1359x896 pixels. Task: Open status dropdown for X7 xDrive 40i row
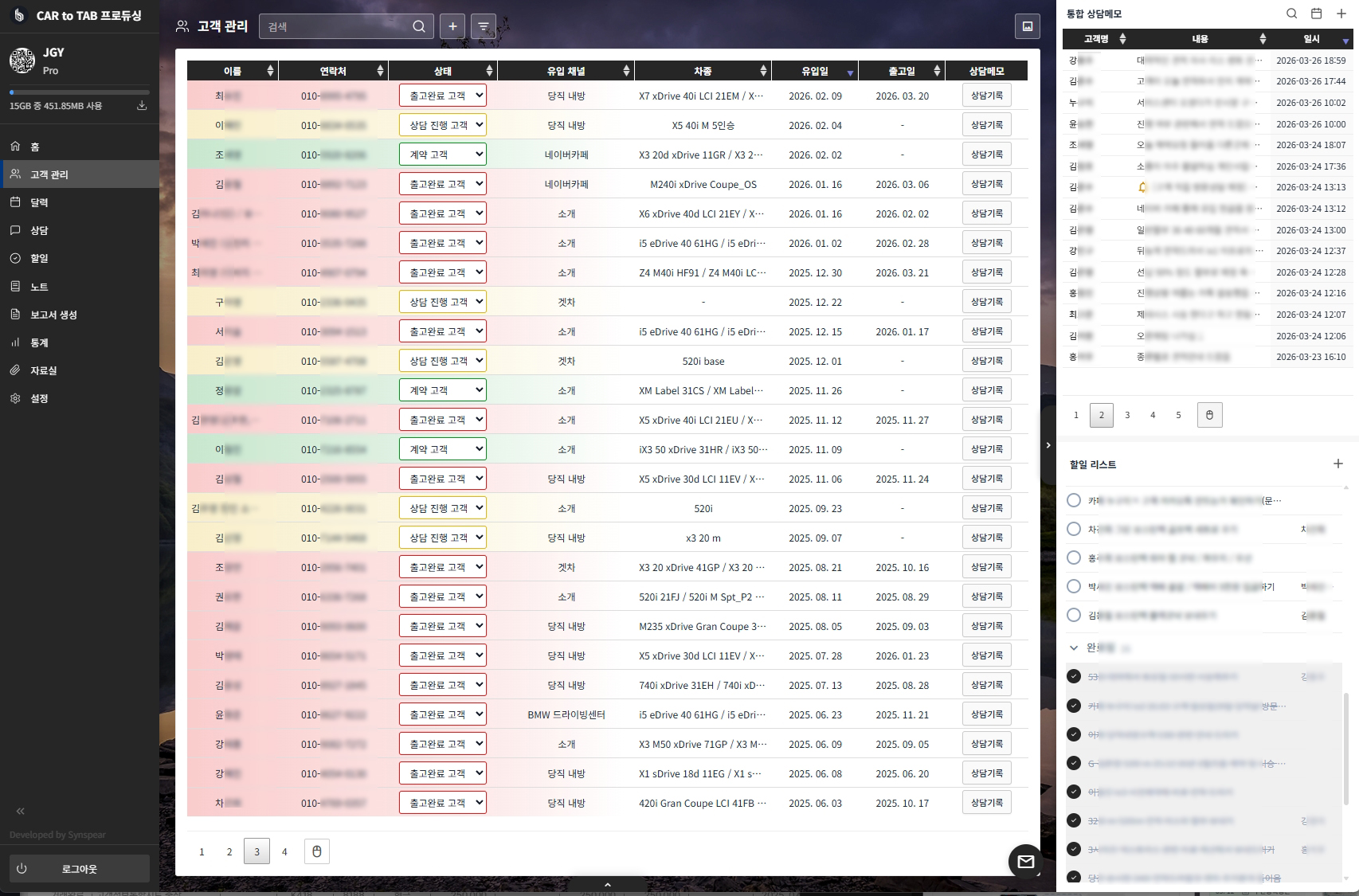[x=442, y=96]
